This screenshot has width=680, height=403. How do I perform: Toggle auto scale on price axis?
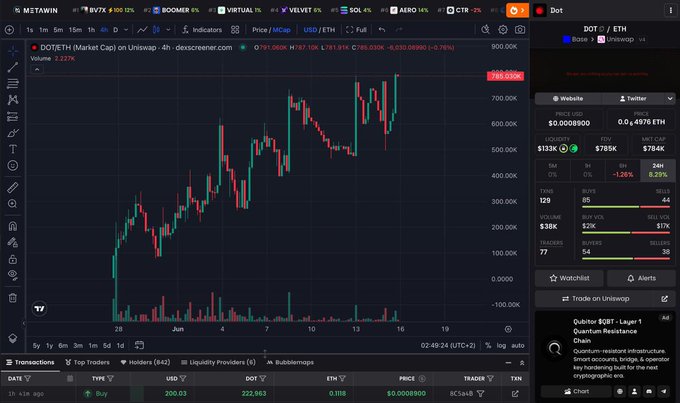(x=518, y=345)
